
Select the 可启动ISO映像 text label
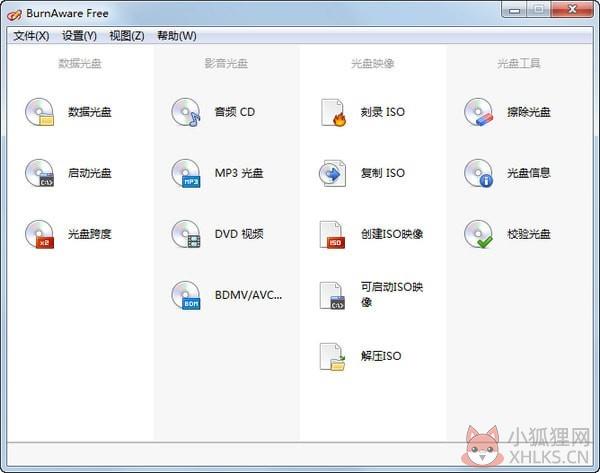(392, 295)
